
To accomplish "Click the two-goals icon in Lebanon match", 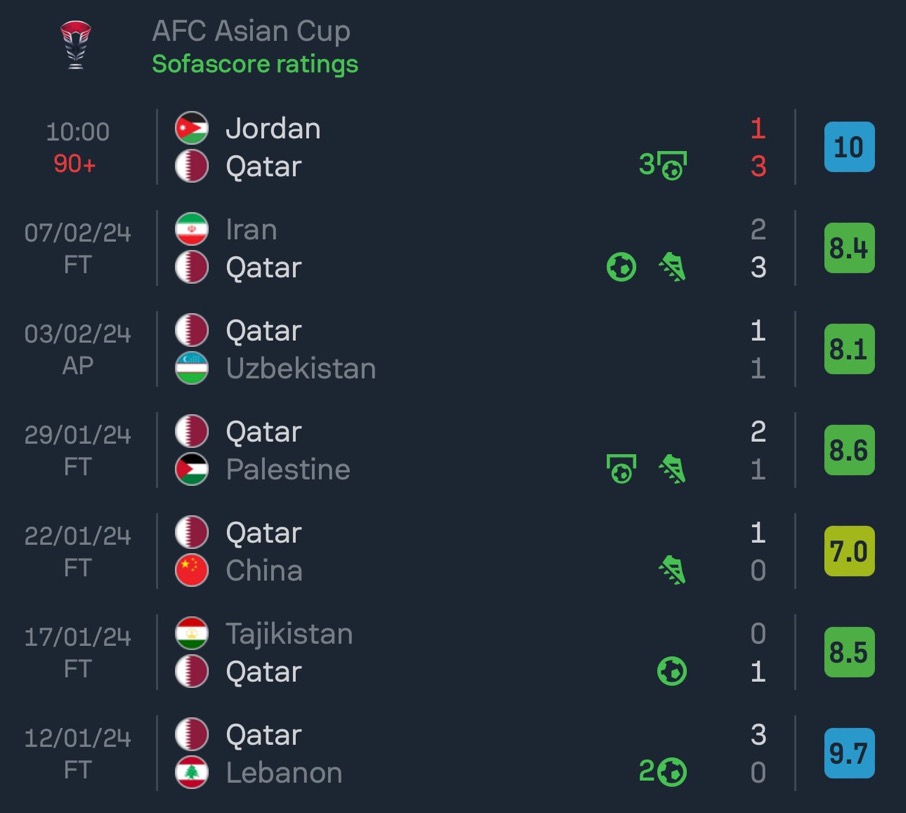I will coord(663,772).
